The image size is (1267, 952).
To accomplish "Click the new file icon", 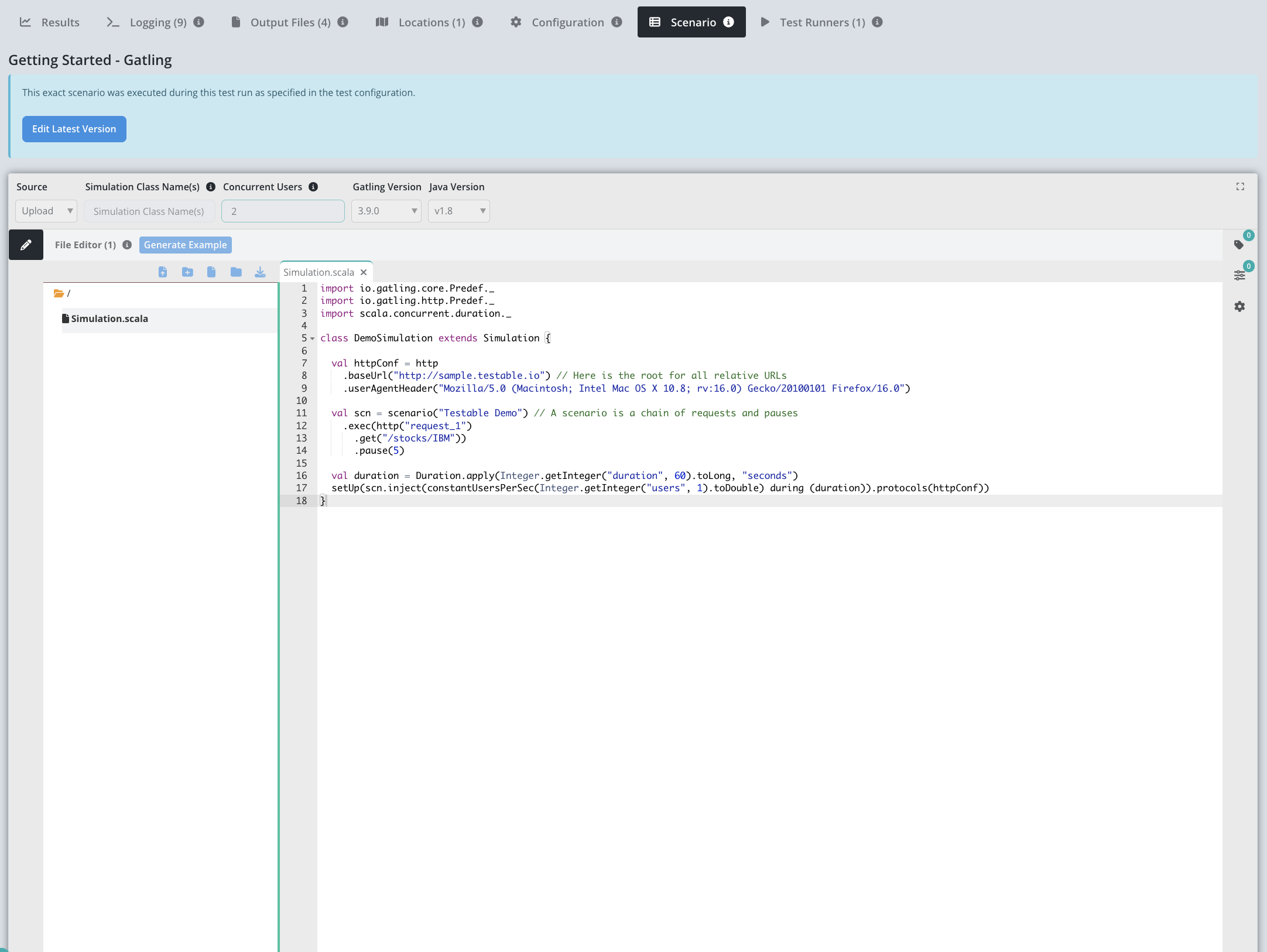I will pyautogui.click(x=211, y=272).
